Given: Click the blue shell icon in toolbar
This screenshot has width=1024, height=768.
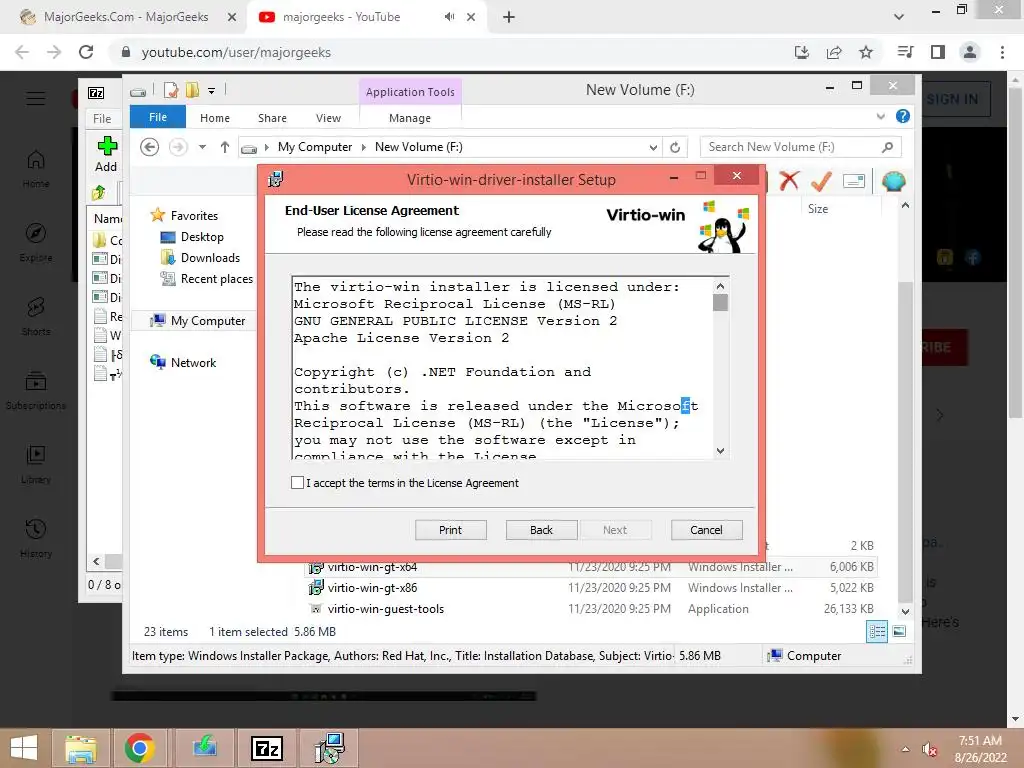Looking at the screenshot, I should click(x=893, y=181).
